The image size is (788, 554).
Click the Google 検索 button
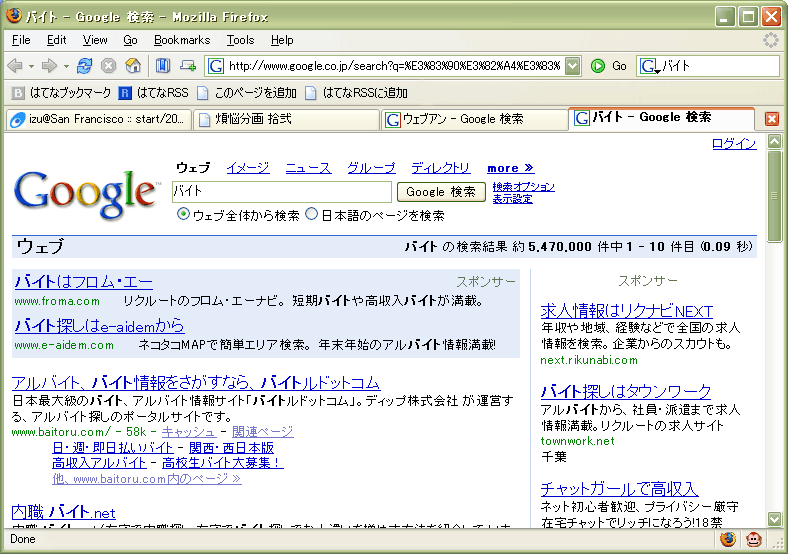(441, 192)
